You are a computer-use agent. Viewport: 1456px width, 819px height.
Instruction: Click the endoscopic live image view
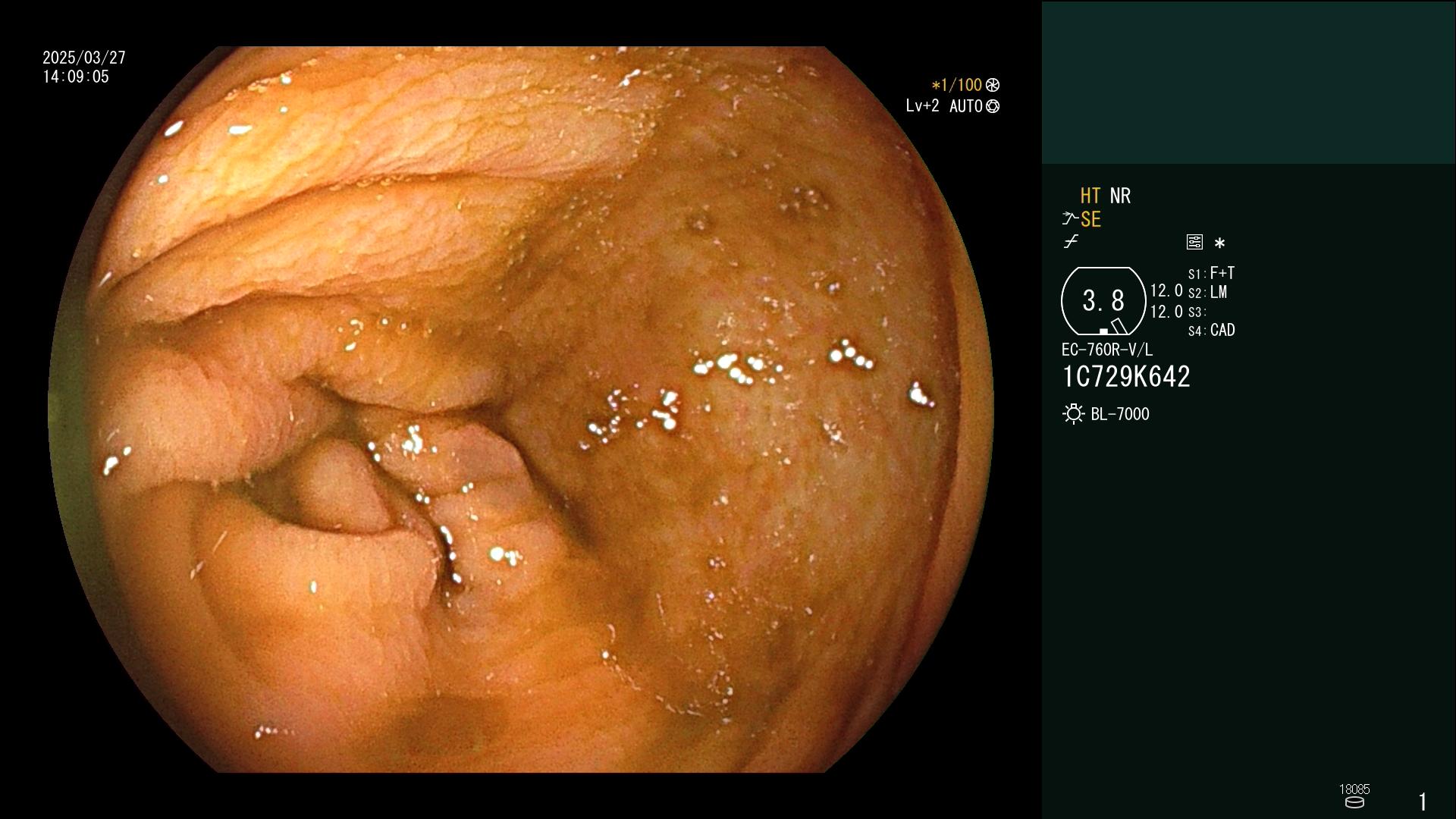(x=521, y=409)
